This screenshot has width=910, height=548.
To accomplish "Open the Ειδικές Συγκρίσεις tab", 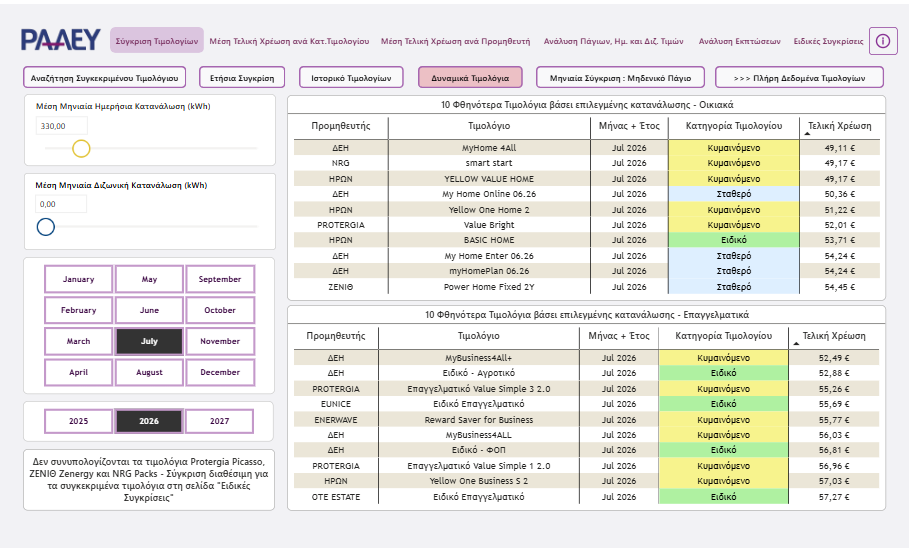I will [828, 41].
